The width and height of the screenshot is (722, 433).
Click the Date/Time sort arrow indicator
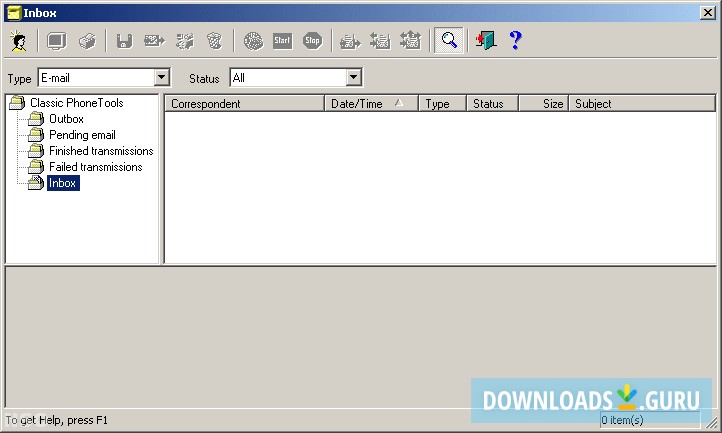click(399, 103)
